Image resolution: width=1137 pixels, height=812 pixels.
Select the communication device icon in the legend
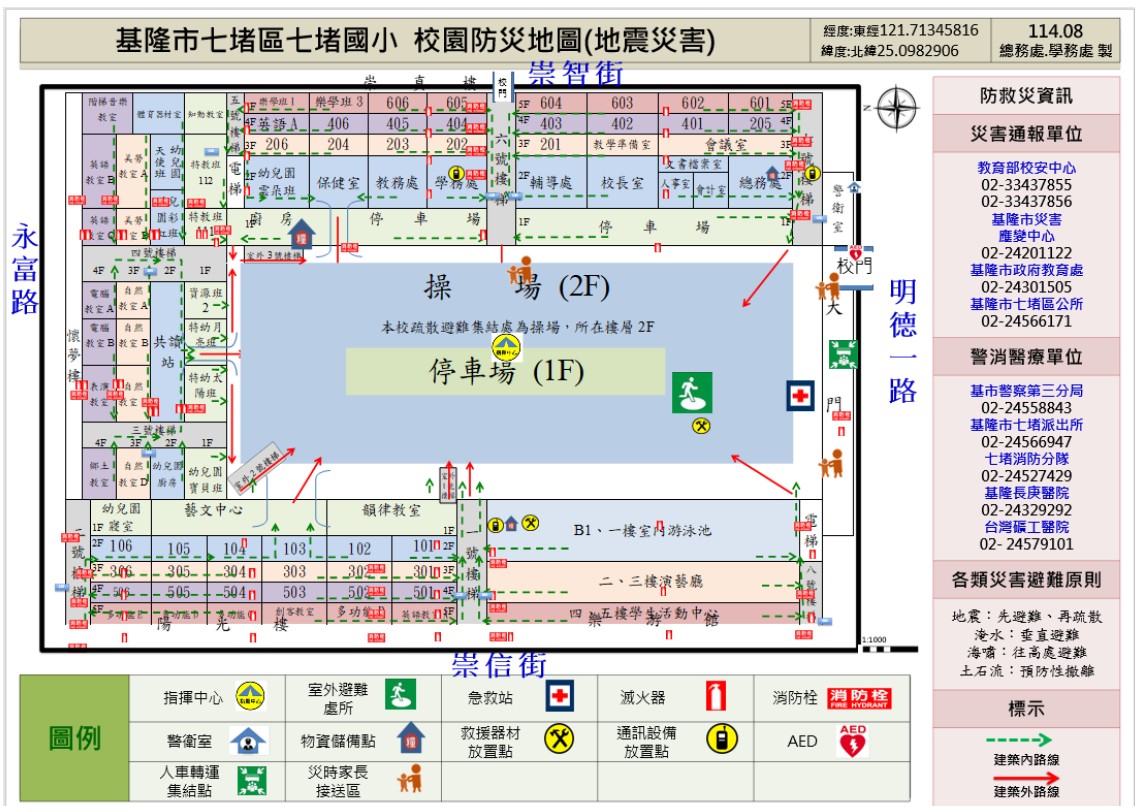pyautogui.click(x=720, y=739)
